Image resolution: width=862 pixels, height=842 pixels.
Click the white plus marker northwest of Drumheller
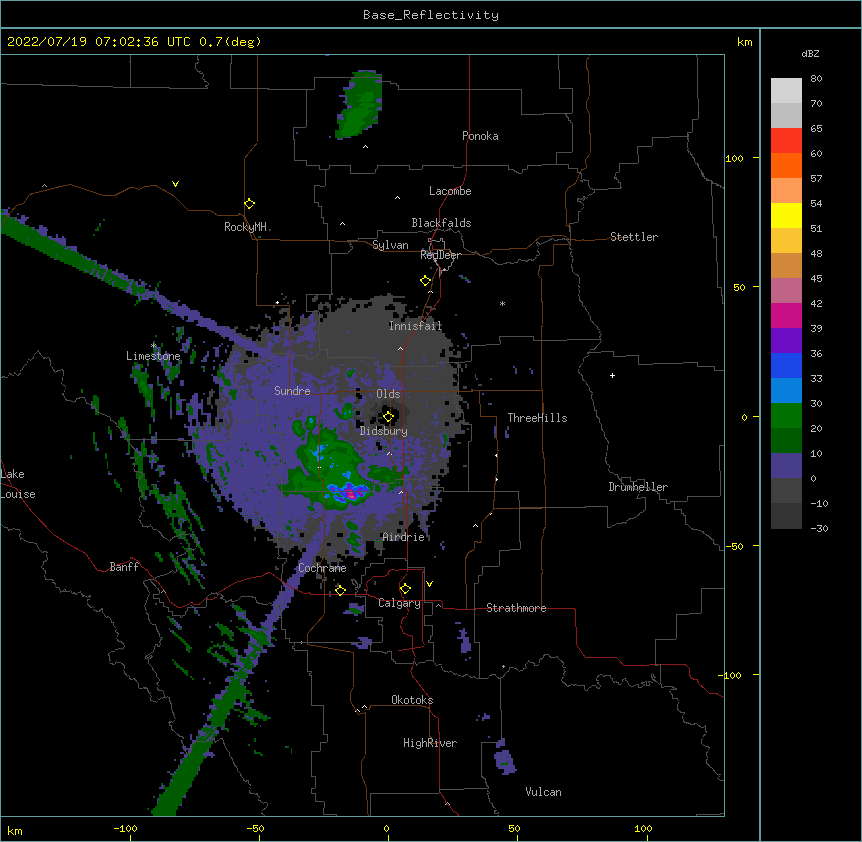612,375
